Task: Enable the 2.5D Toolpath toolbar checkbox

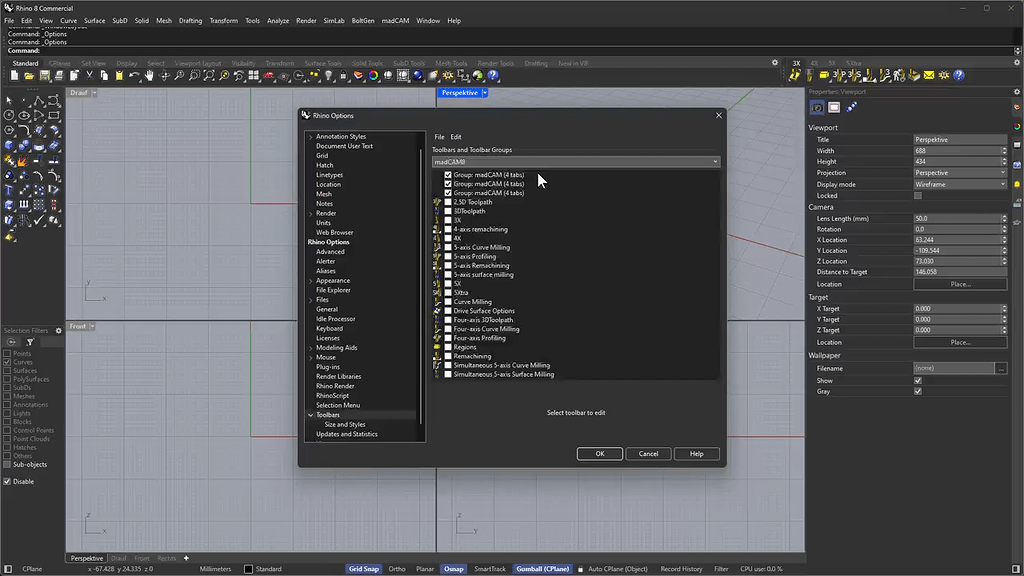Action: (449, 202)
